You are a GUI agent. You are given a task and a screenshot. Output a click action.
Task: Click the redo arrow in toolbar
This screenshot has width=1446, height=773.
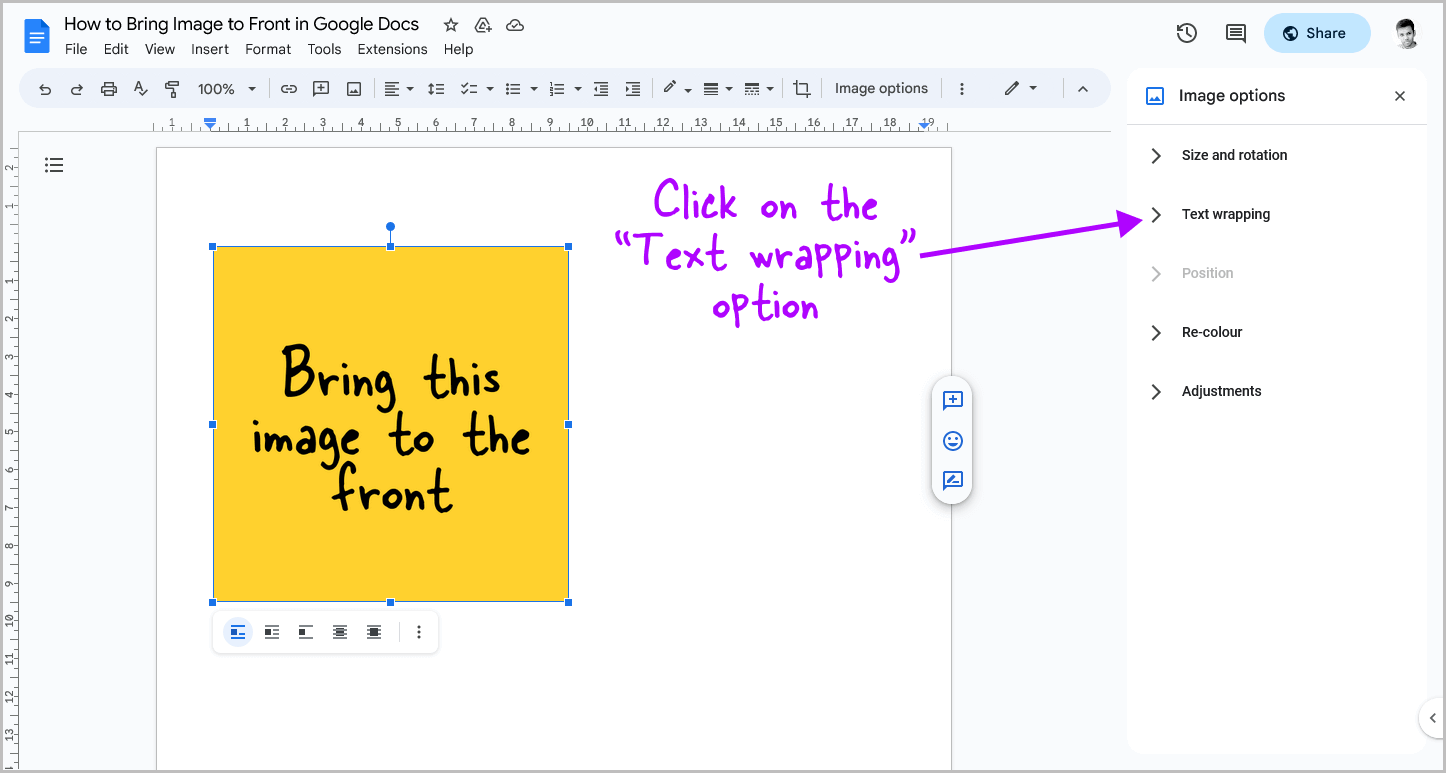click(x=76, y=89)
